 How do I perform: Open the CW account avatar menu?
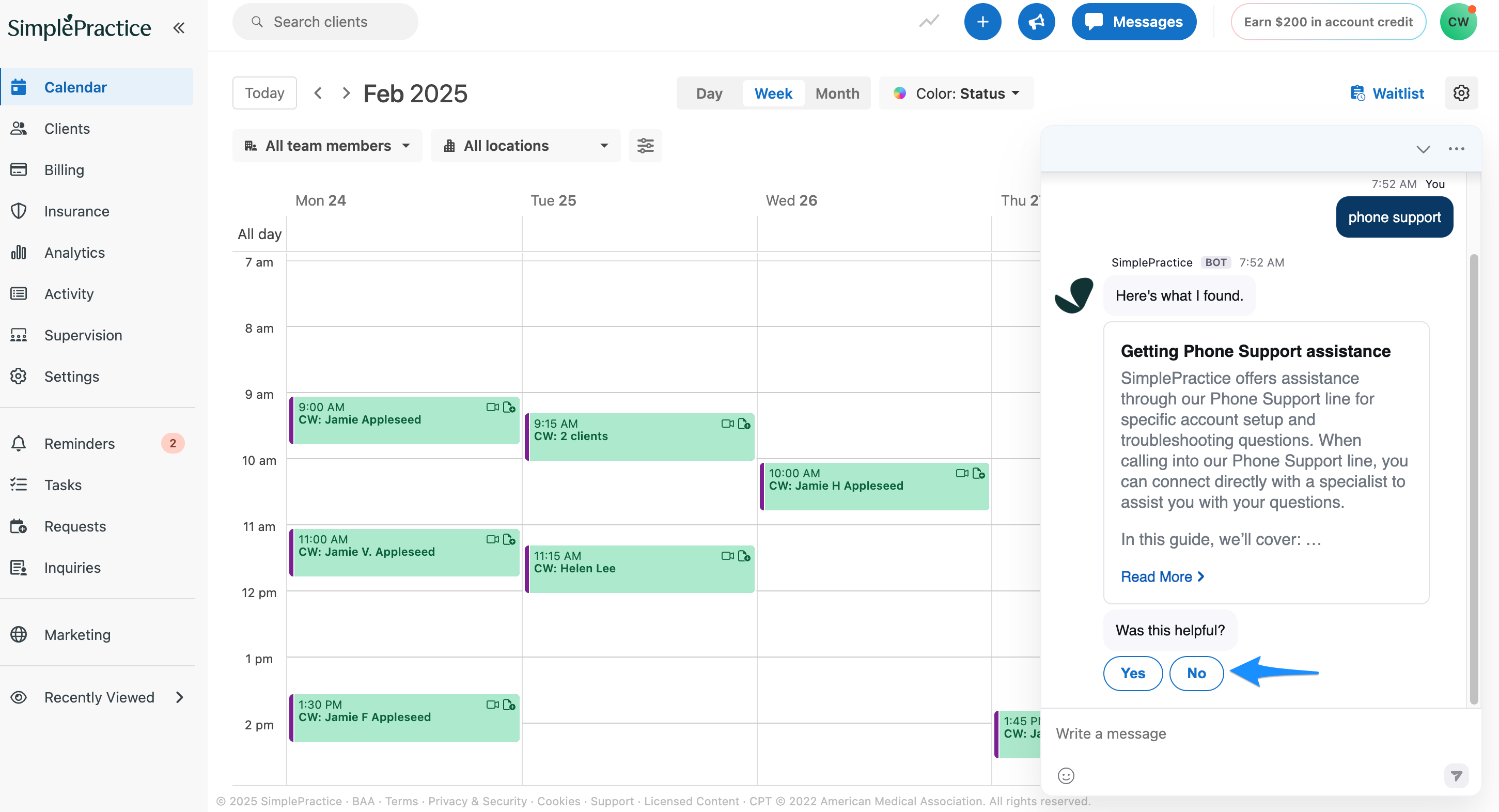tap(1458, 22)
